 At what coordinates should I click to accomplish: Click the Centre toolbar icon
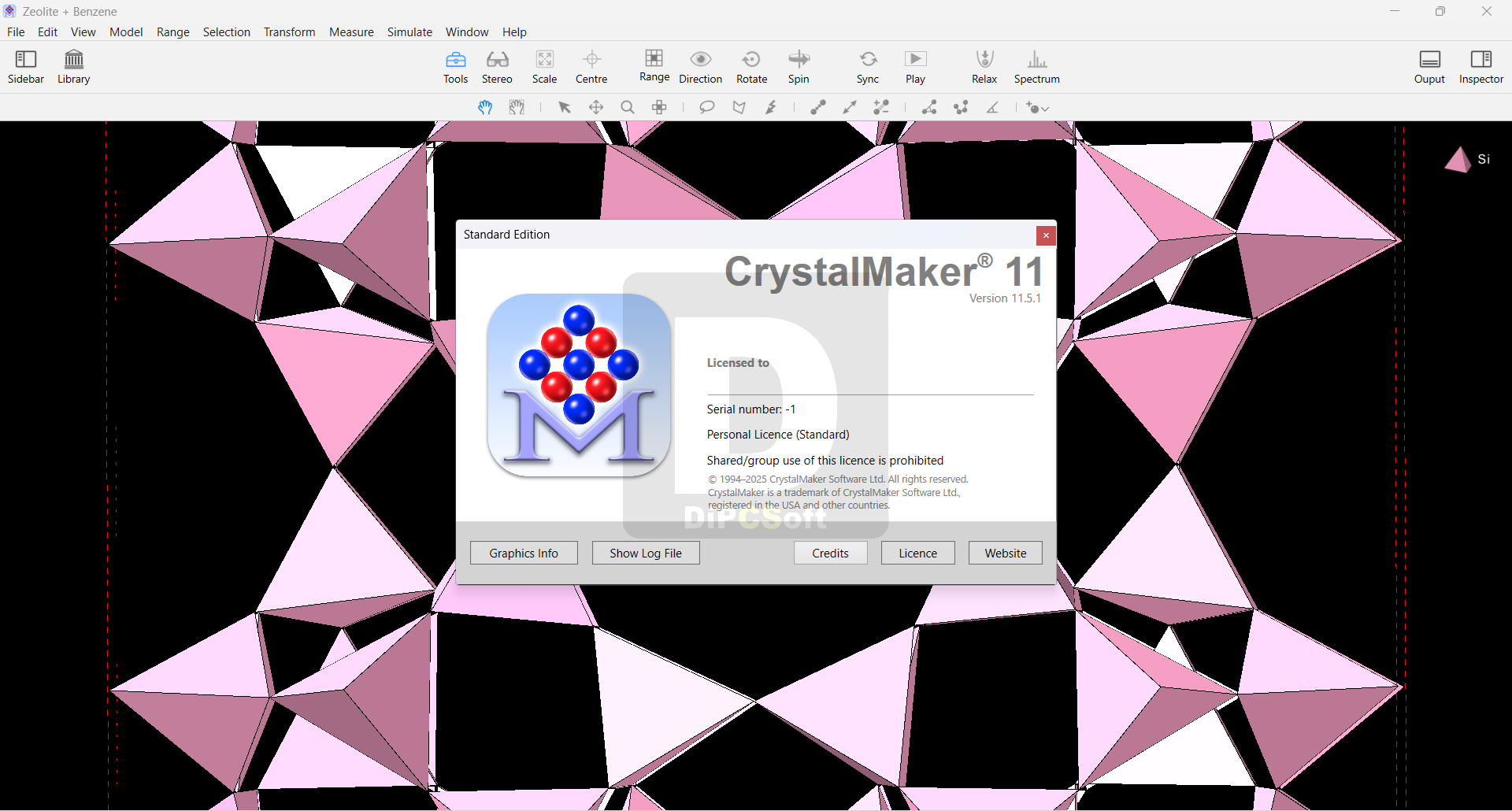pos(591,67)
